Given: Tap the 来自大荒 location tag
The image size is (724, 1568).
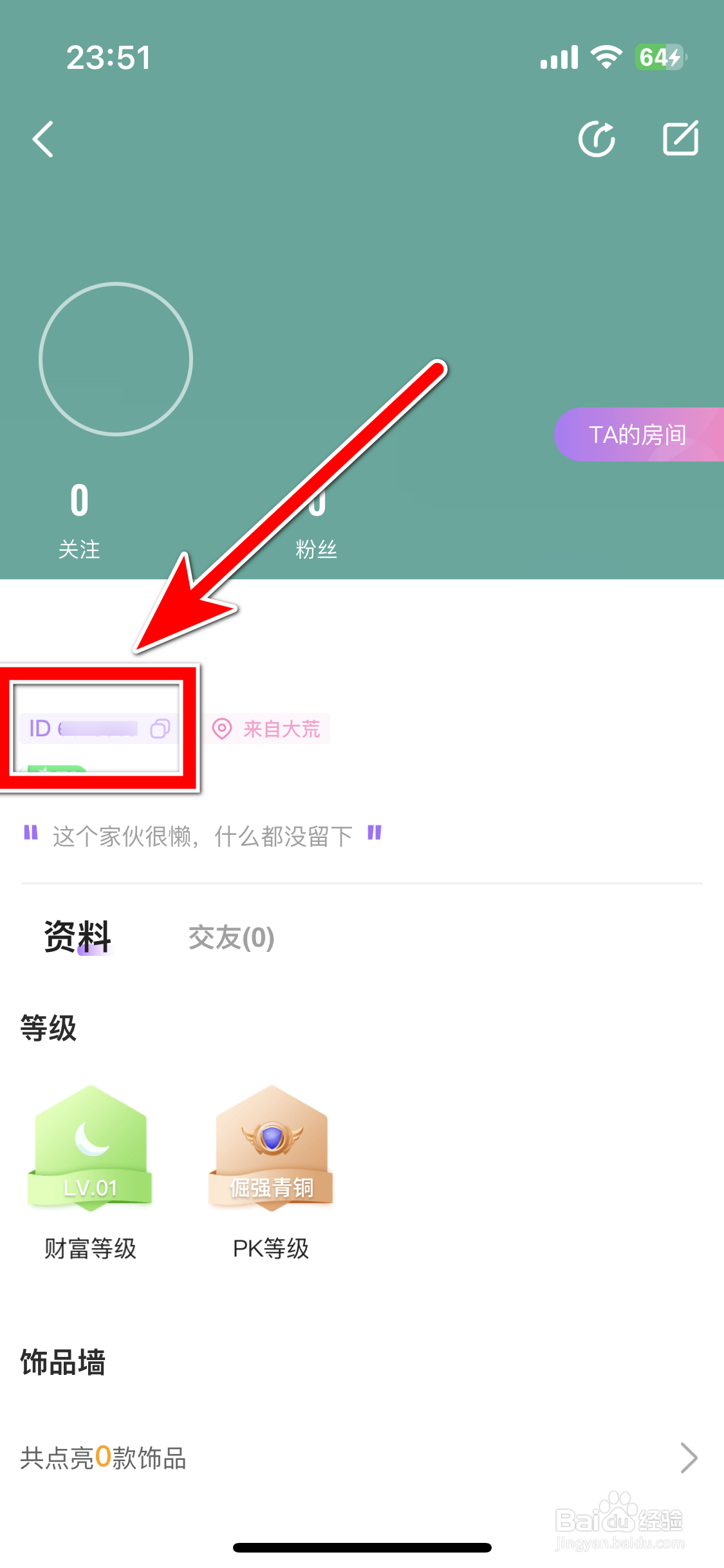Looking at the screenshot, I should pyautogui.click(x=267, y=729).
